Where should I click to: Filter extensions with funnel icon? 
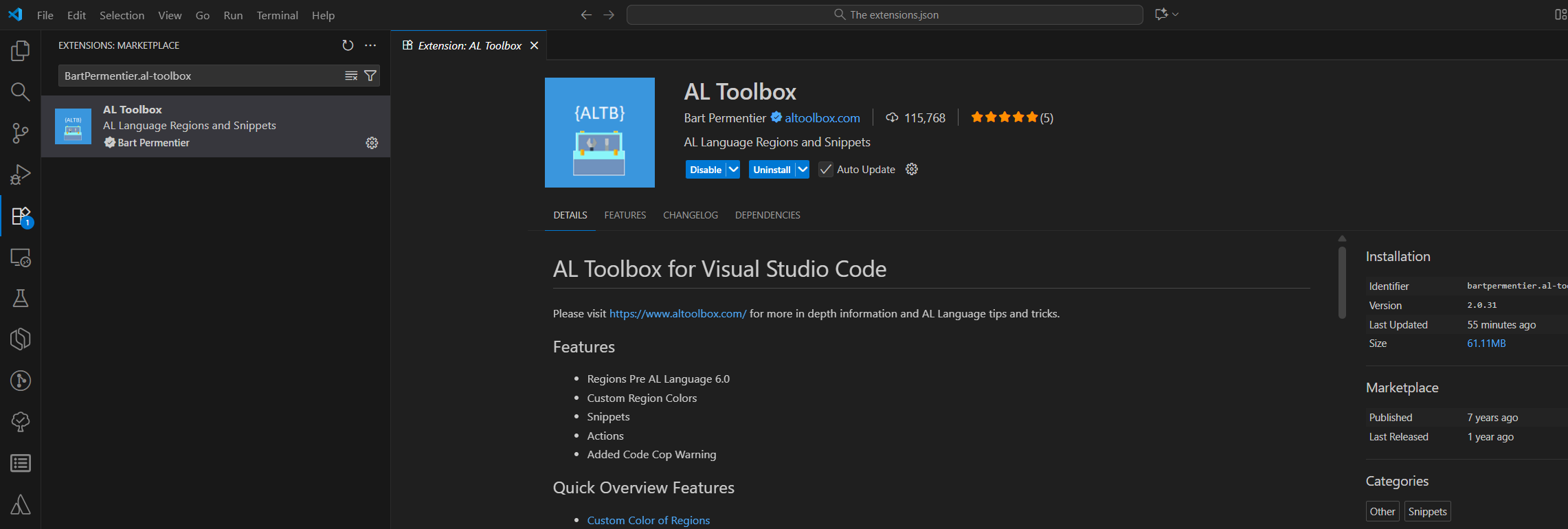pos(370,76)
